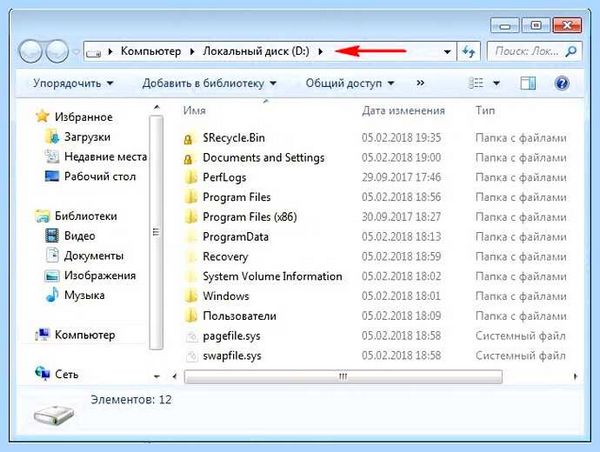Open the help question mark icon

click(562, 83)
